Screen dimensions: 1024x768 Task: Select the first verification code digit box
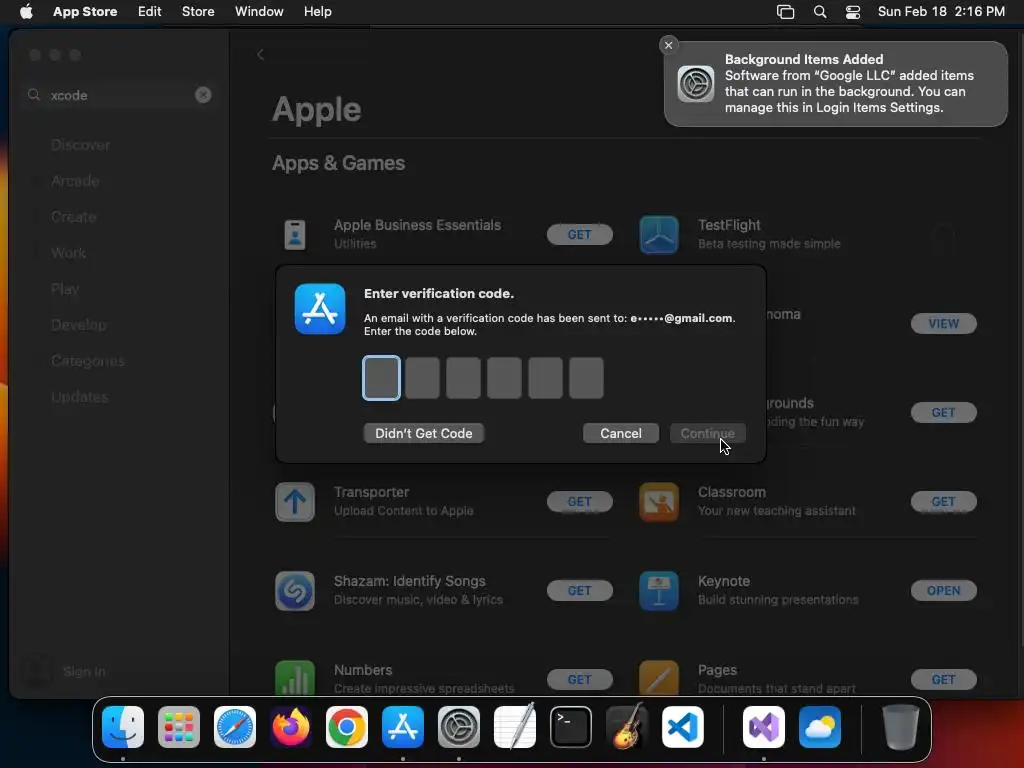[381, 378]
